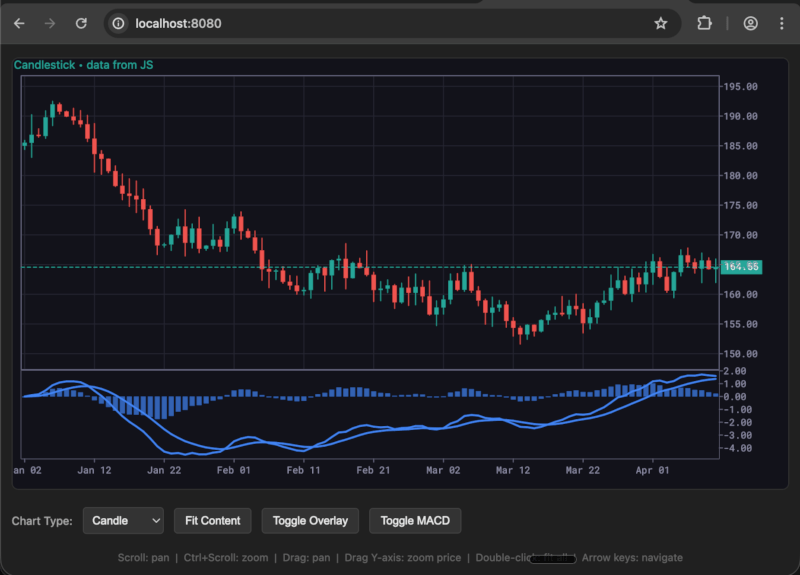
Task: Click the Mar 02 date label
Action: (443, 470)
